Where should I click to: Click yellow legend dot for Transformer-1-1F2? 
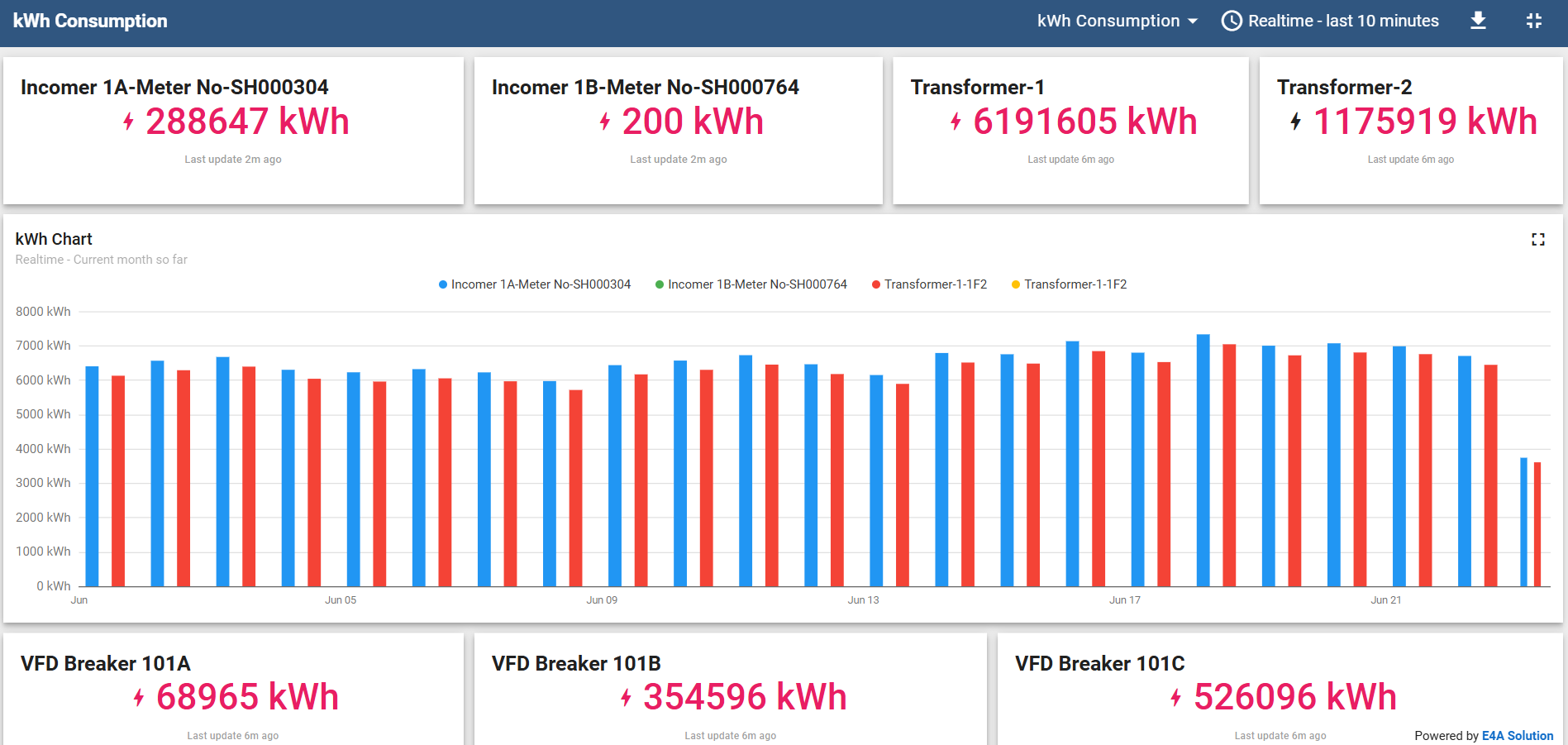click(1016, 284)
